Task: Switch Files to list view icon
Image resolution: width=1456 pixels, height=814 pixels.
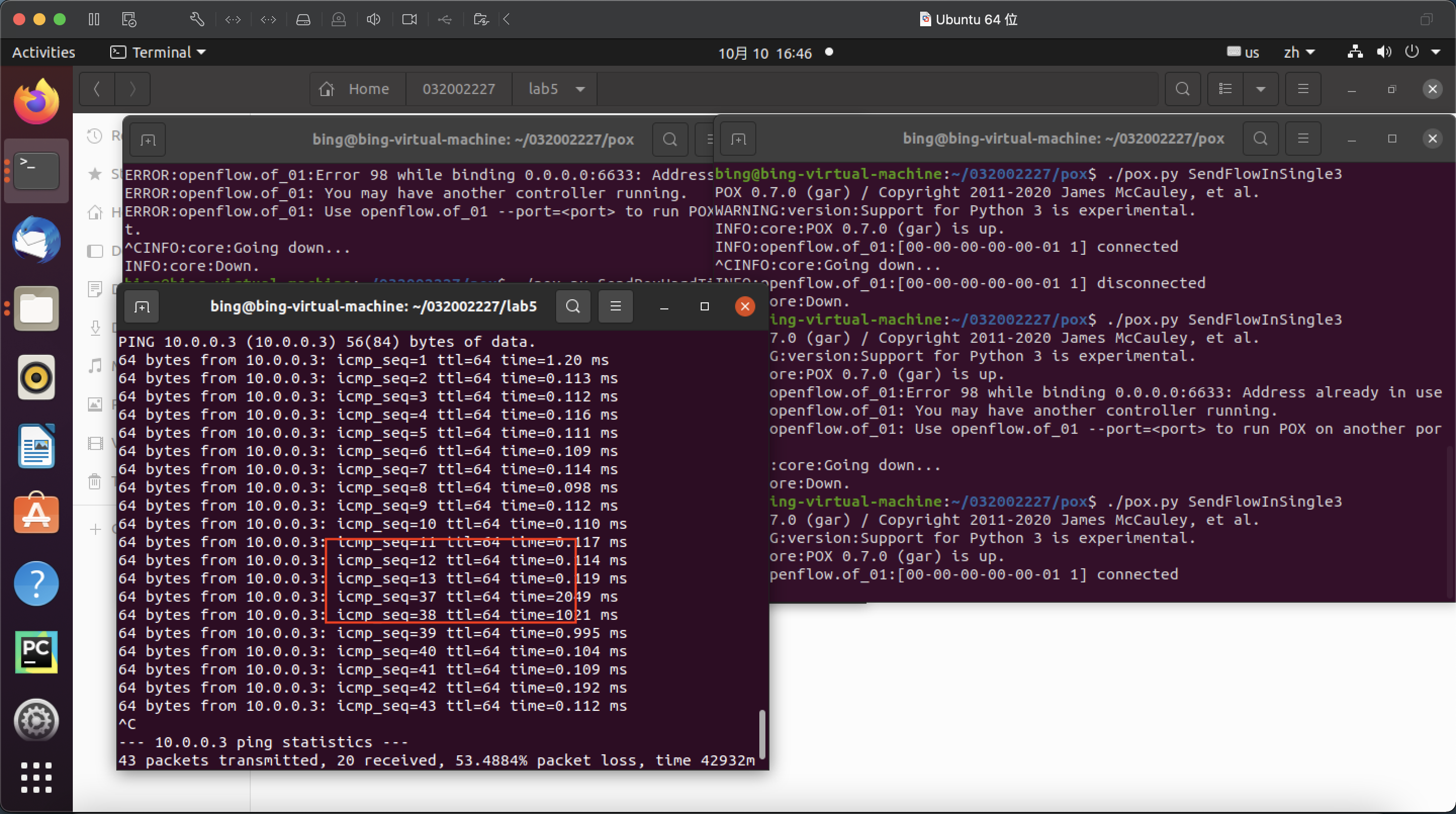Action: click(1225, 89)
